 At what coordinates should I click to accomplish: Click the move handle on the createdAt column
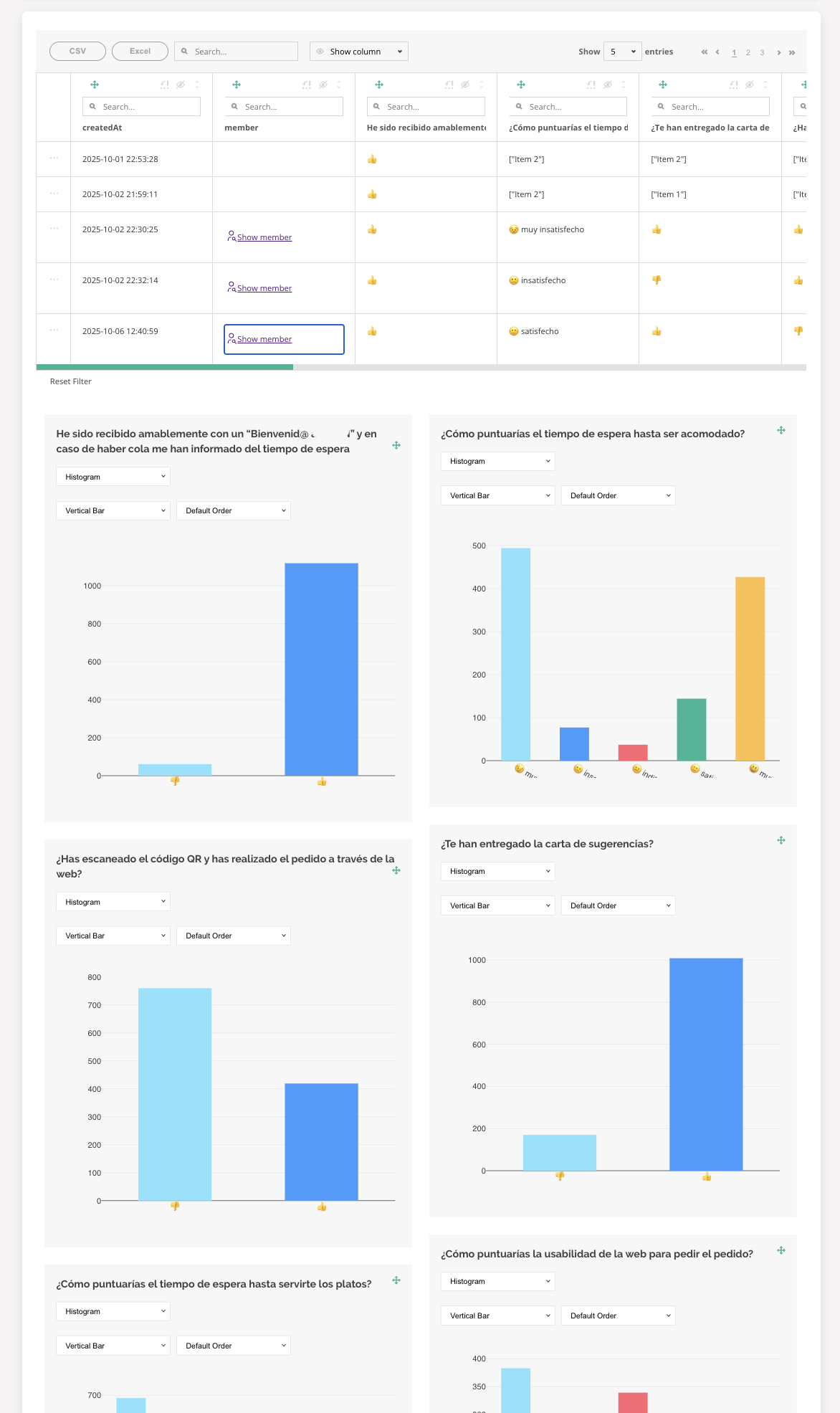95,85
